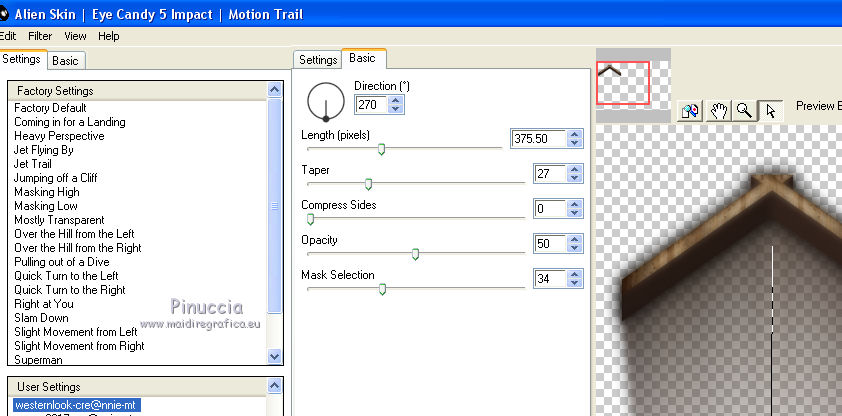Select the magnifier zoom tool
Viewport: 842px width, 416px height.
tap(744, 111)
